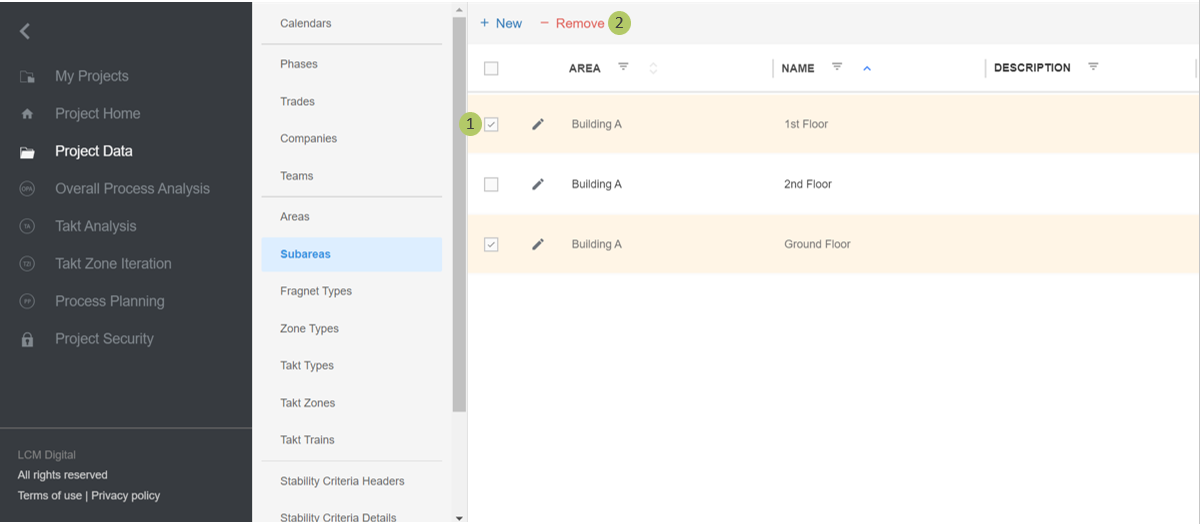This screenshot has width=1200, height=524.
Task: Open editor for Ground Floor via pencil icon
Action: [x=538, y=244]
